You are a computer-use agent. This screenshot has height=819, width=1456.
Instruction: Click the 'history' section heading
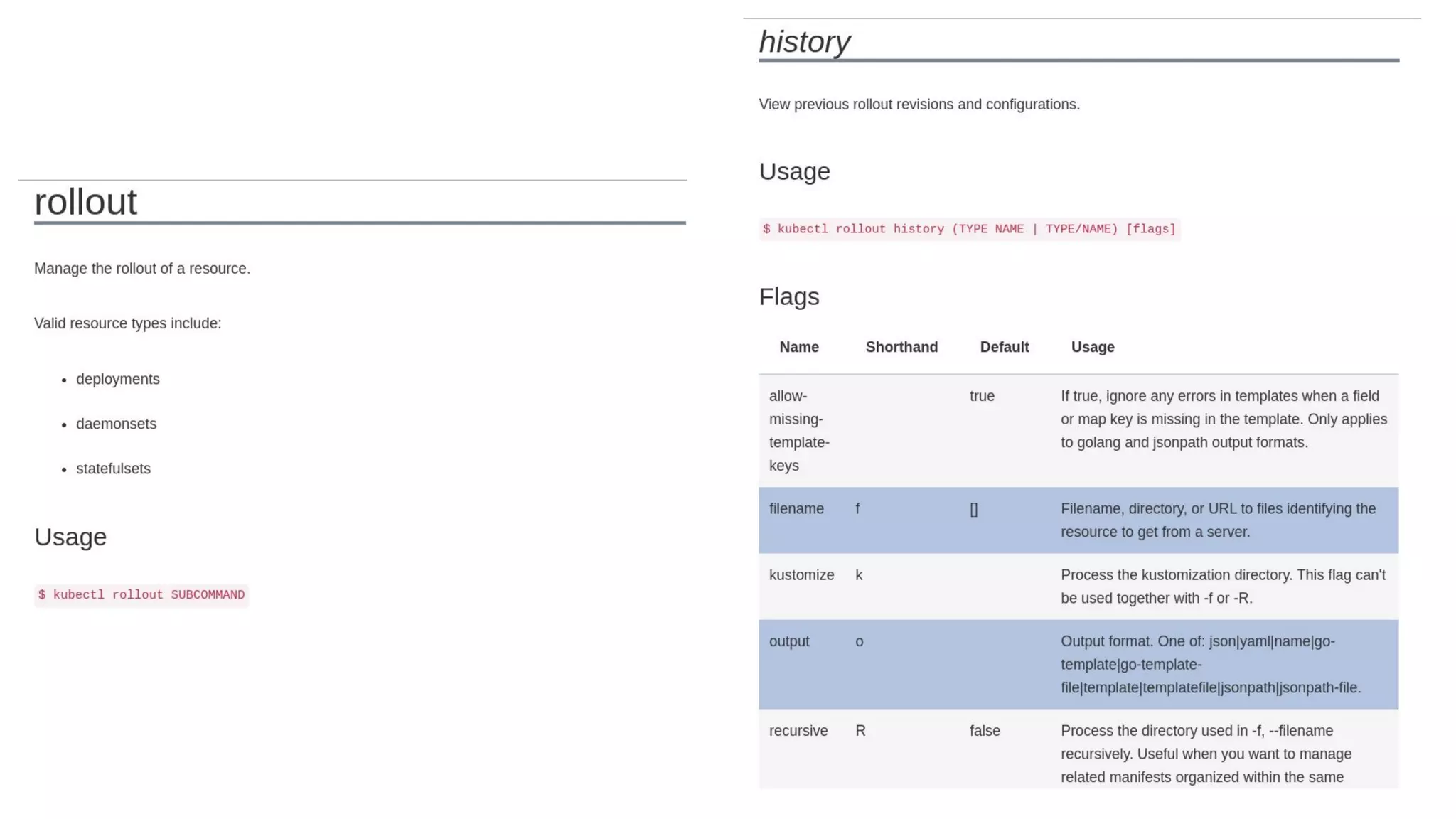click(x=804, y=42)
